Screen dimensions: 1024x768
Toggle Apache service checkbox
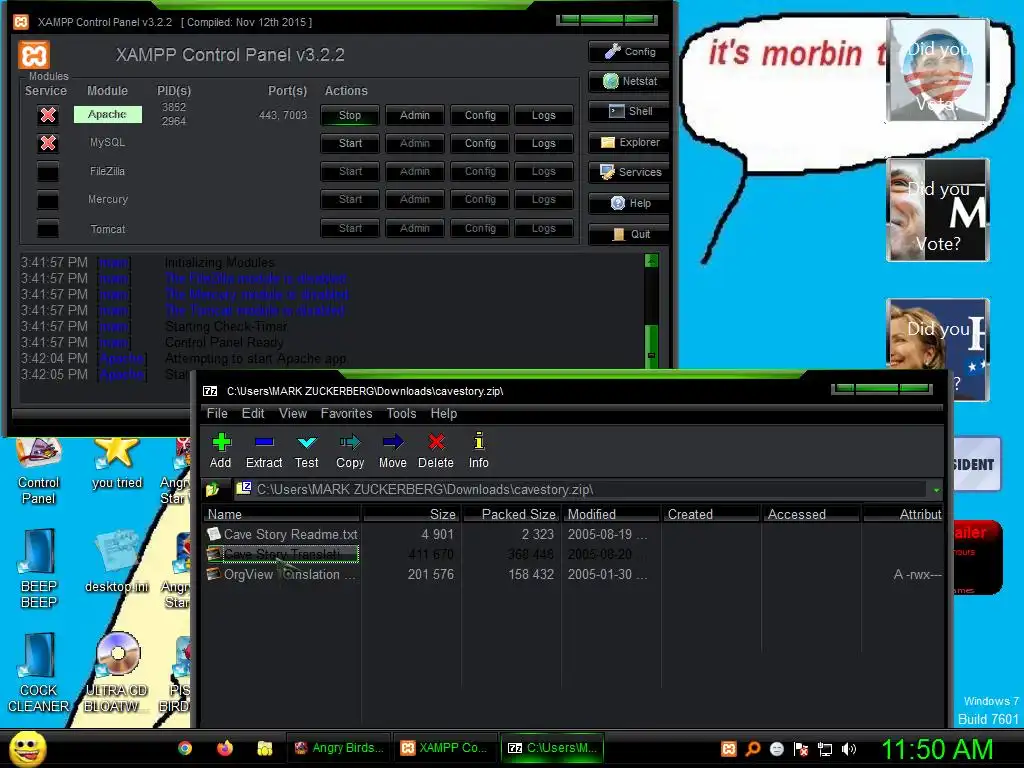coord(48,115)
